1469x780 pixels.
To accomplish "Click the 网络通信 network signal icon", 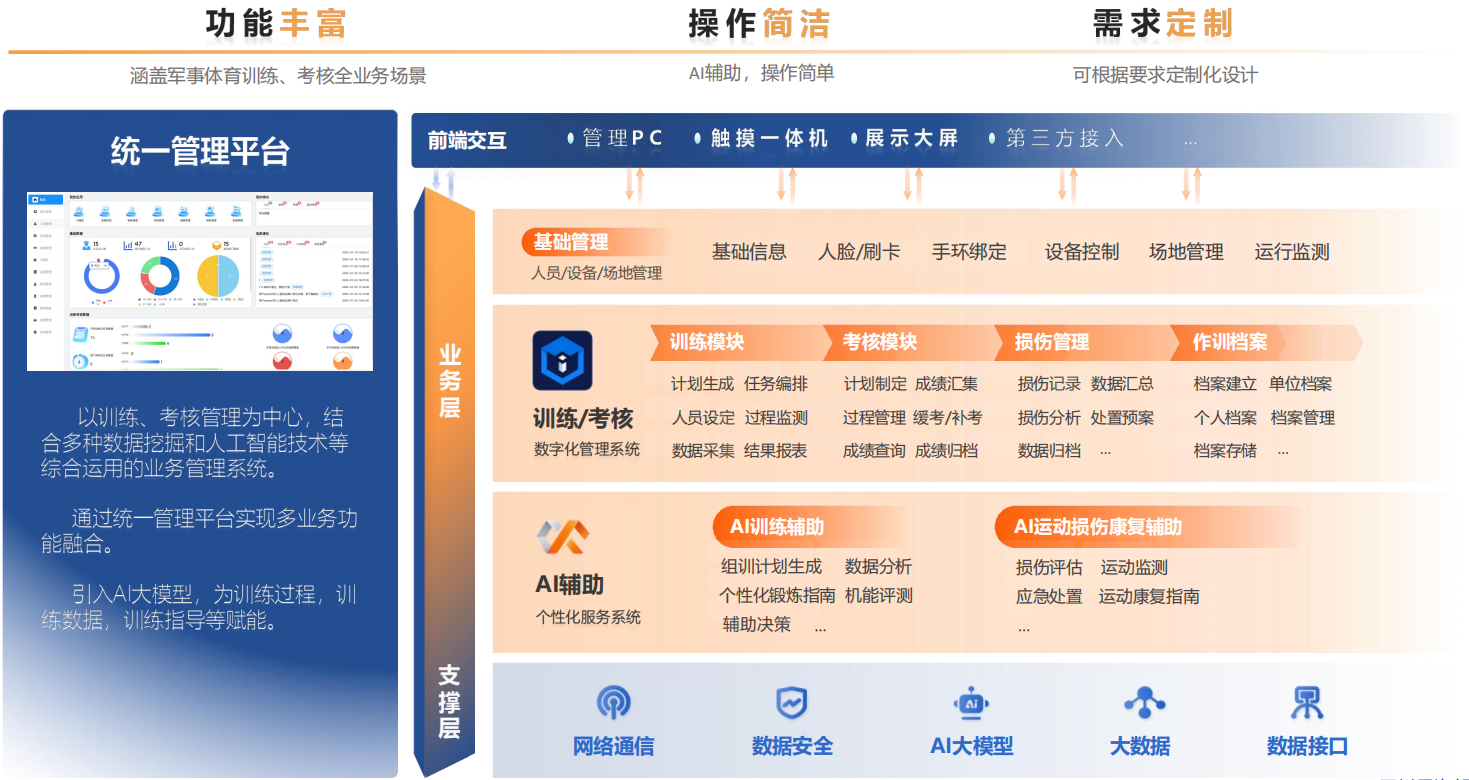I will [x=613, y=703].
